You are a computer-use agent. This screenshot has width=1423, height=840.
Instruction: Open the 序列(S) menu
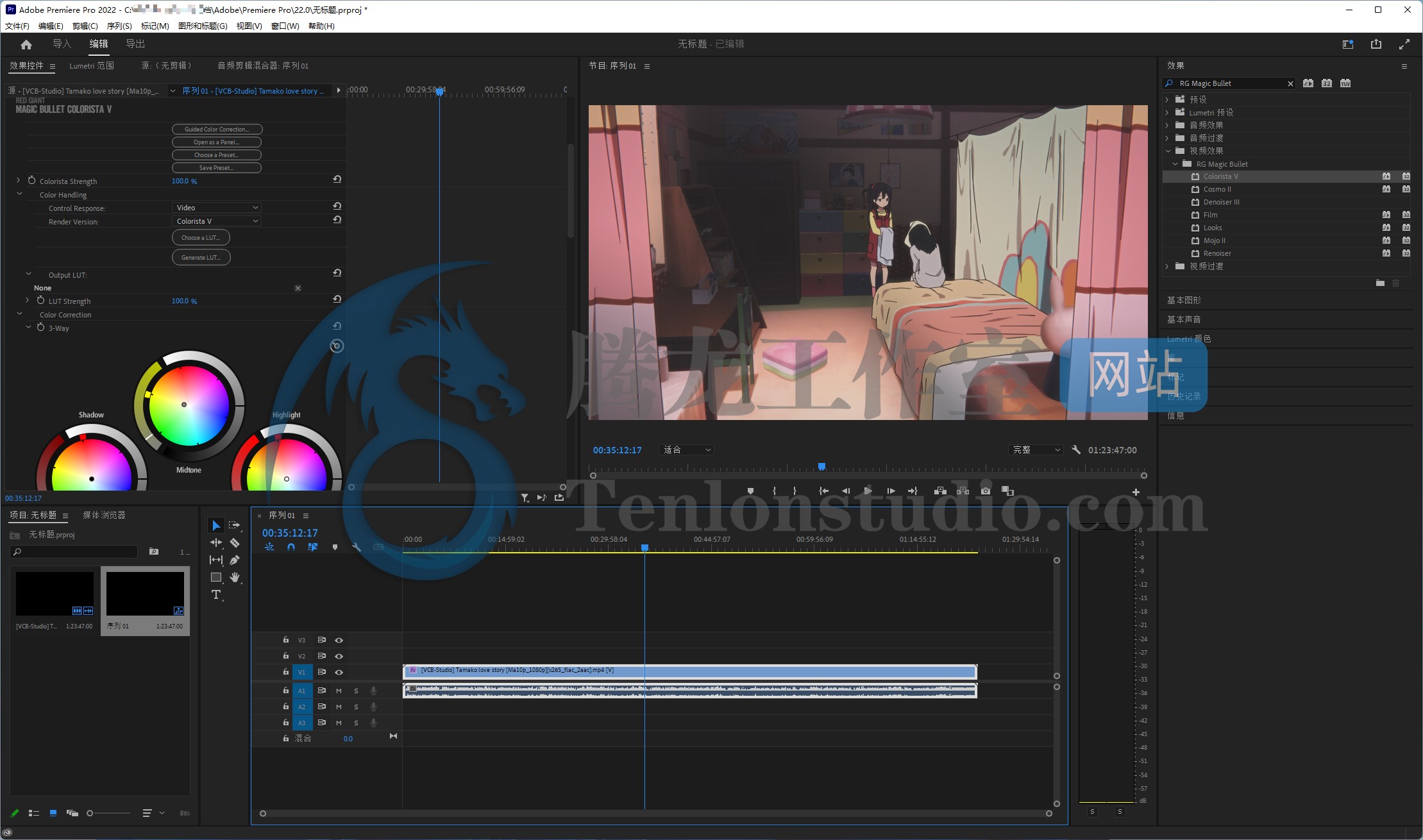pos(119,26)
